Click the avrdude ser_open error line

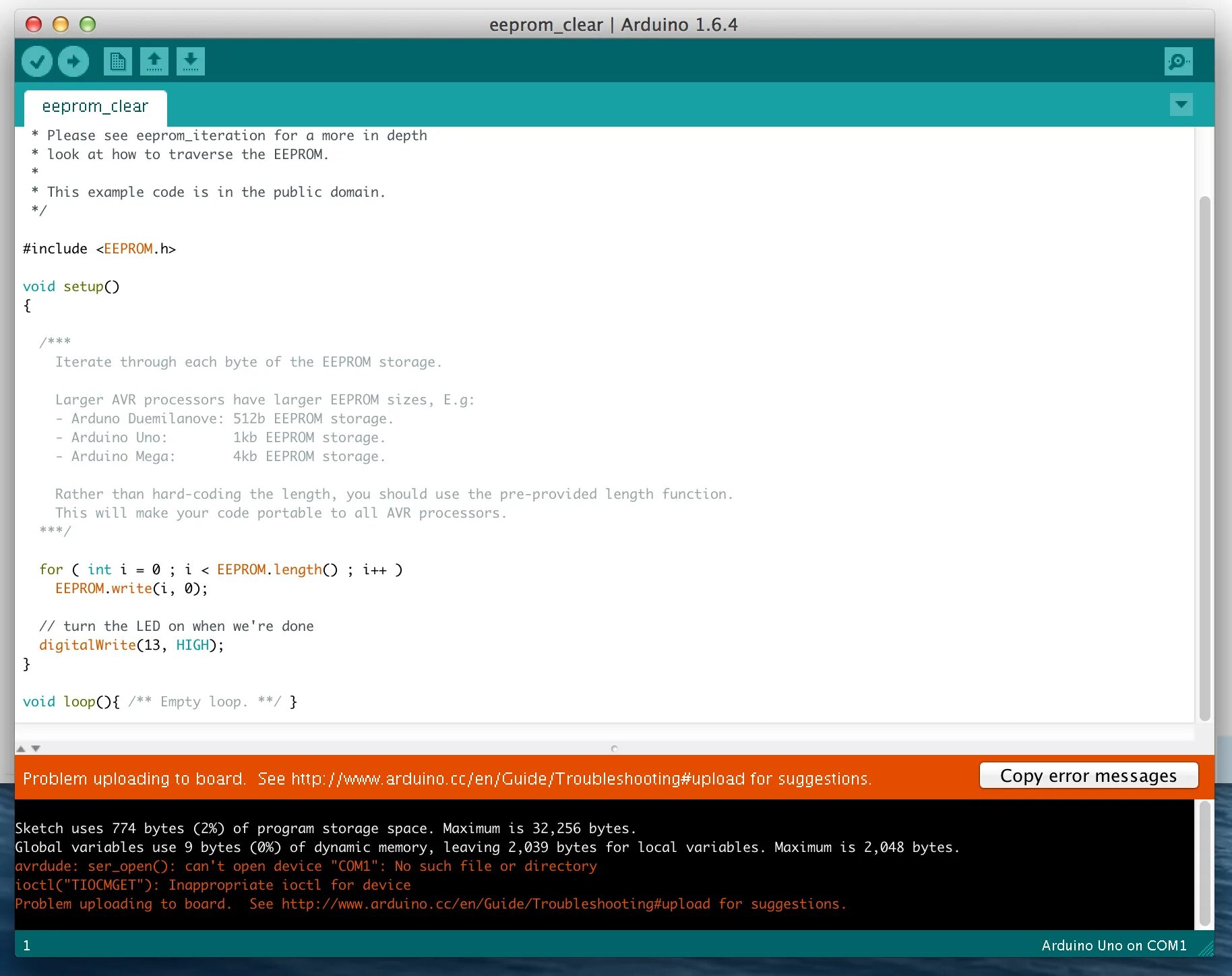(306, 866)
